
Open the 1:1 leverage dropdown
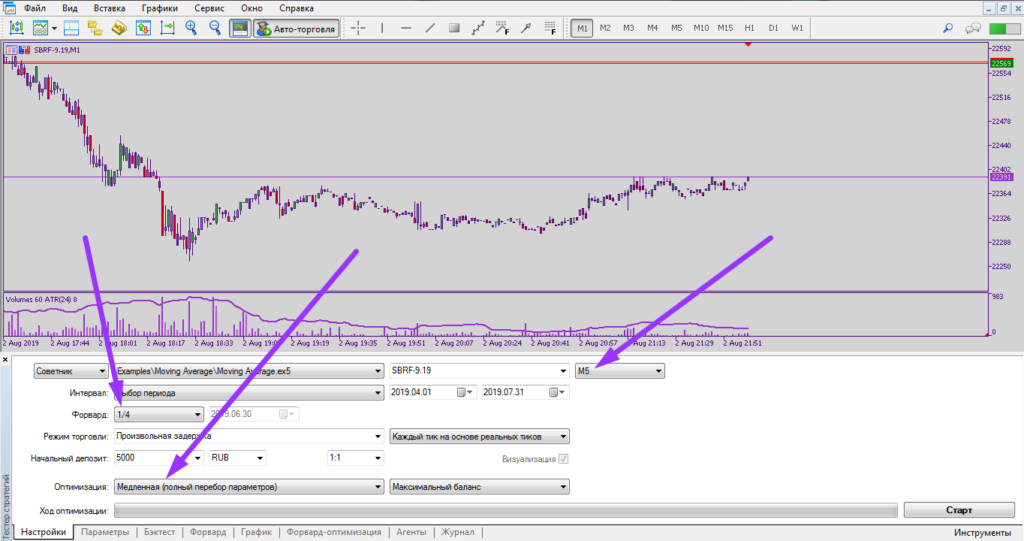tap(355, 458)
